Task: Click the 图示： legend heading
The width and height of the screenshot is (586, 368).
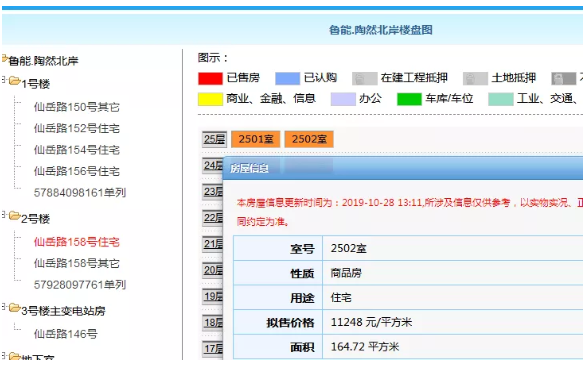Action: (x=213, y=58)
